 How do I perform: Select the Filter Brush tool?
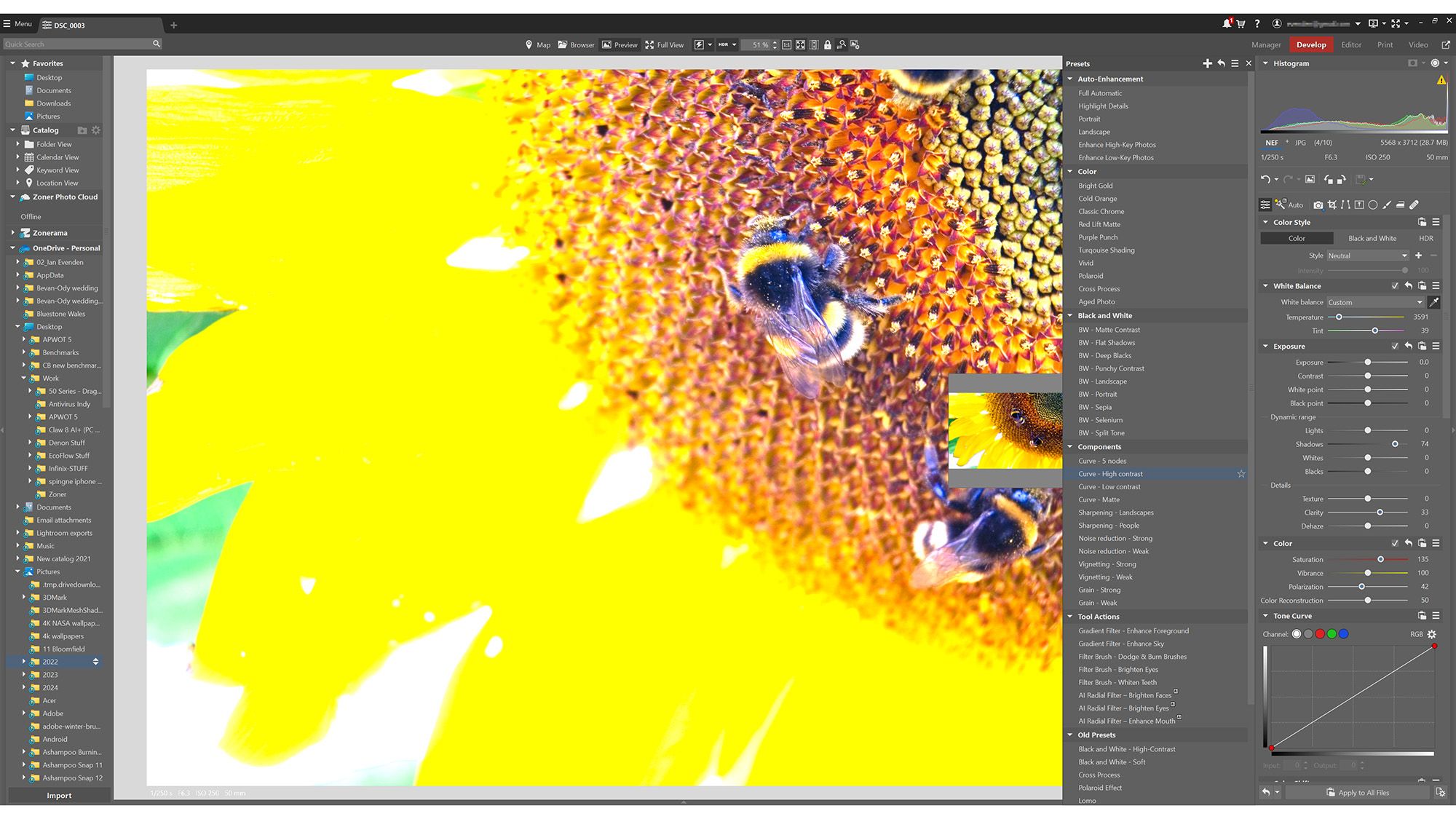point(1387,205)
